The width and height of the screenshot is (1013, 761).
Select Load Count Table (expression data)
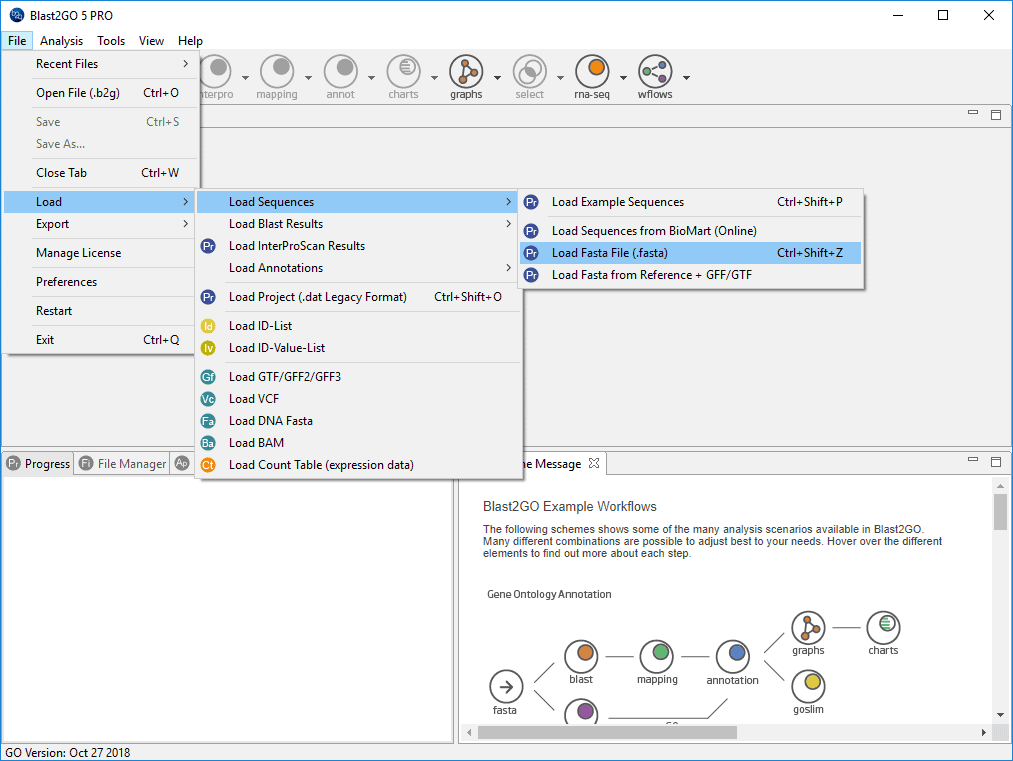tap(359, 465)
